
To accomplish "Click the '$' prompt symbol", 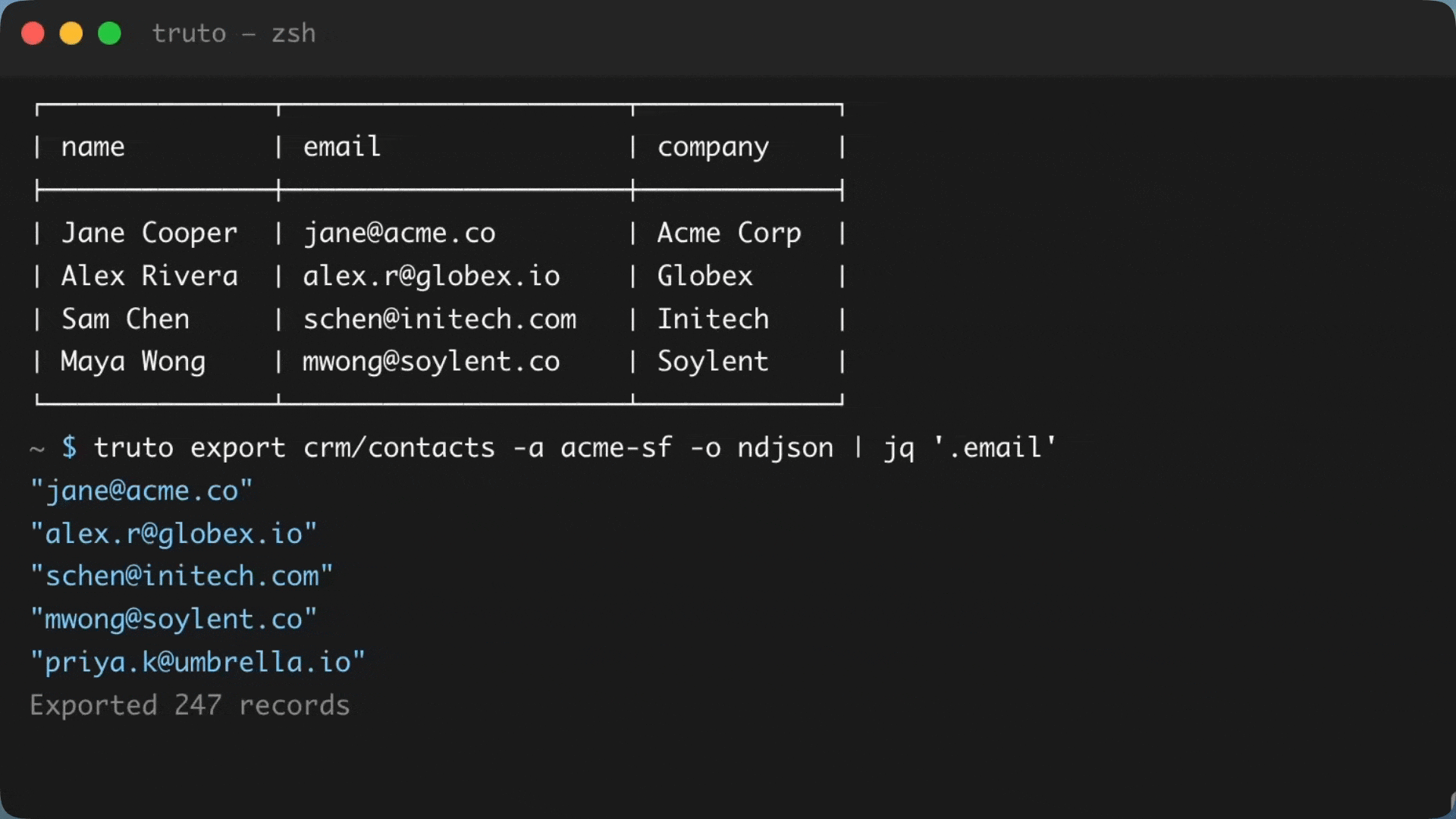I will 69,447.
